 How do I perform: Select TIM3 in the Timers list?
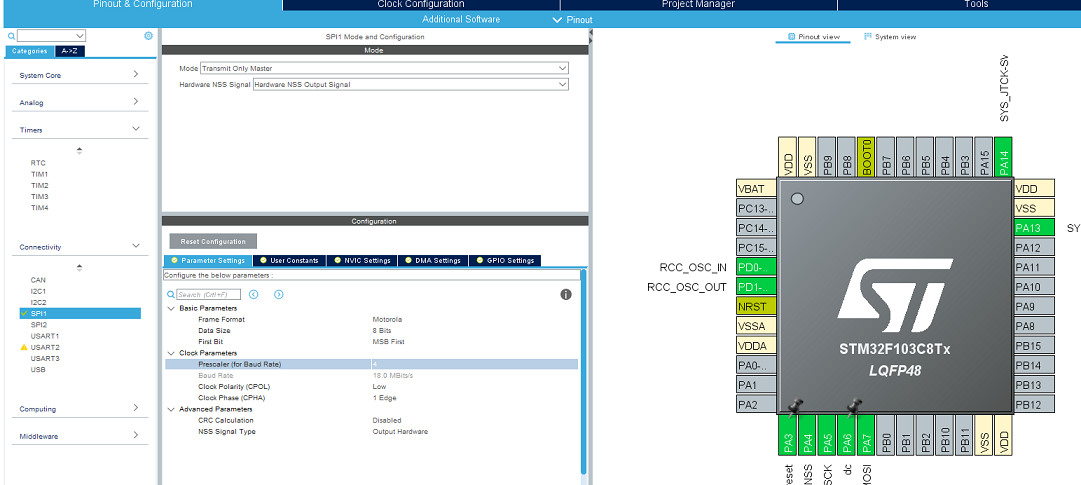[x=39, y=197]
